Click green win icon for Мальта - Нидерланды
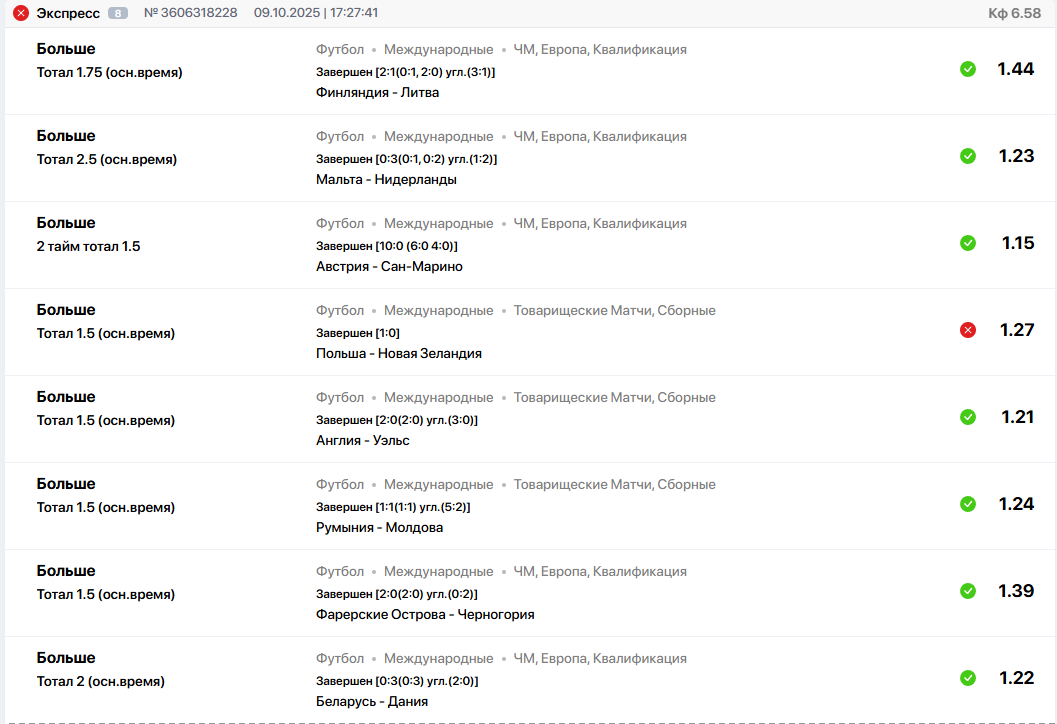1057x724 pixels. tap(968, 156)
